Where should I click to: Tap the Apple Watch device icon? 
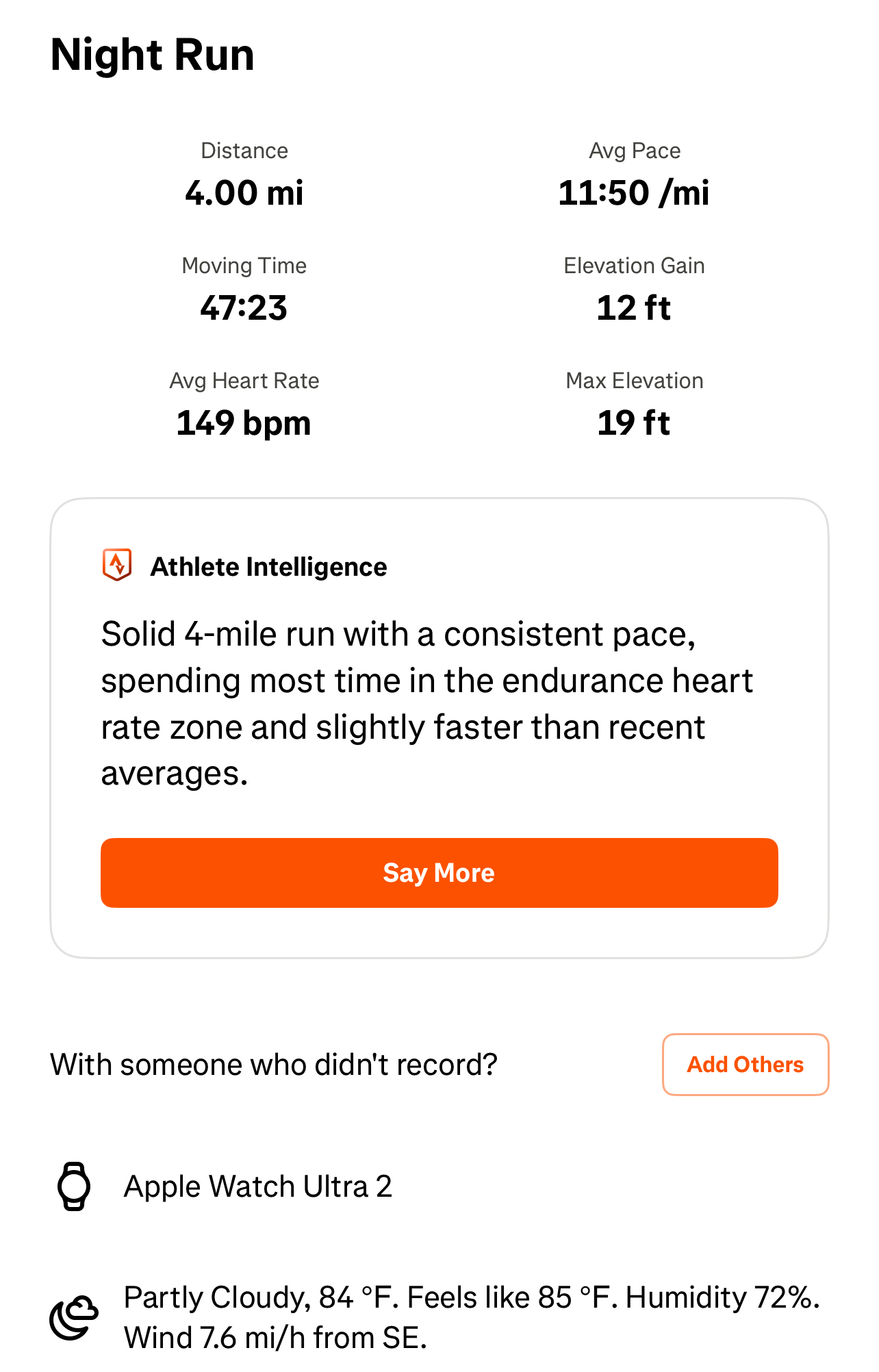[x=74, y=1186]
